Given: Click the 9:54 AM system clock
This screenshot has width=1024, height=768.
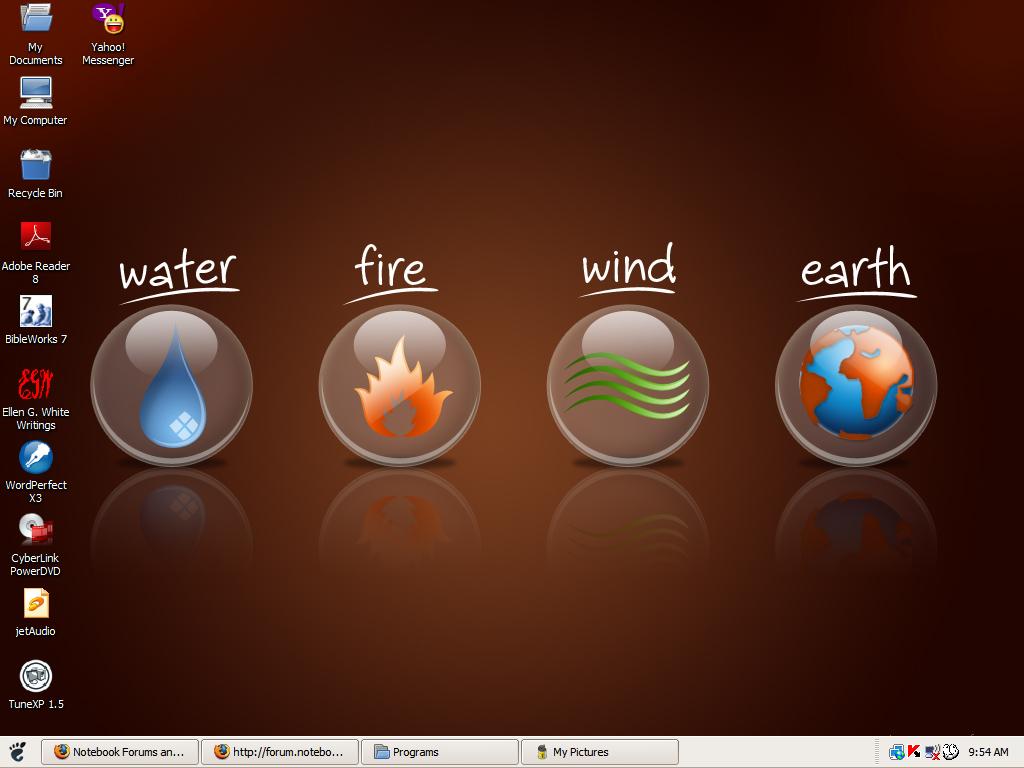Looking at the screenshot, I should (x=988, y=752).
